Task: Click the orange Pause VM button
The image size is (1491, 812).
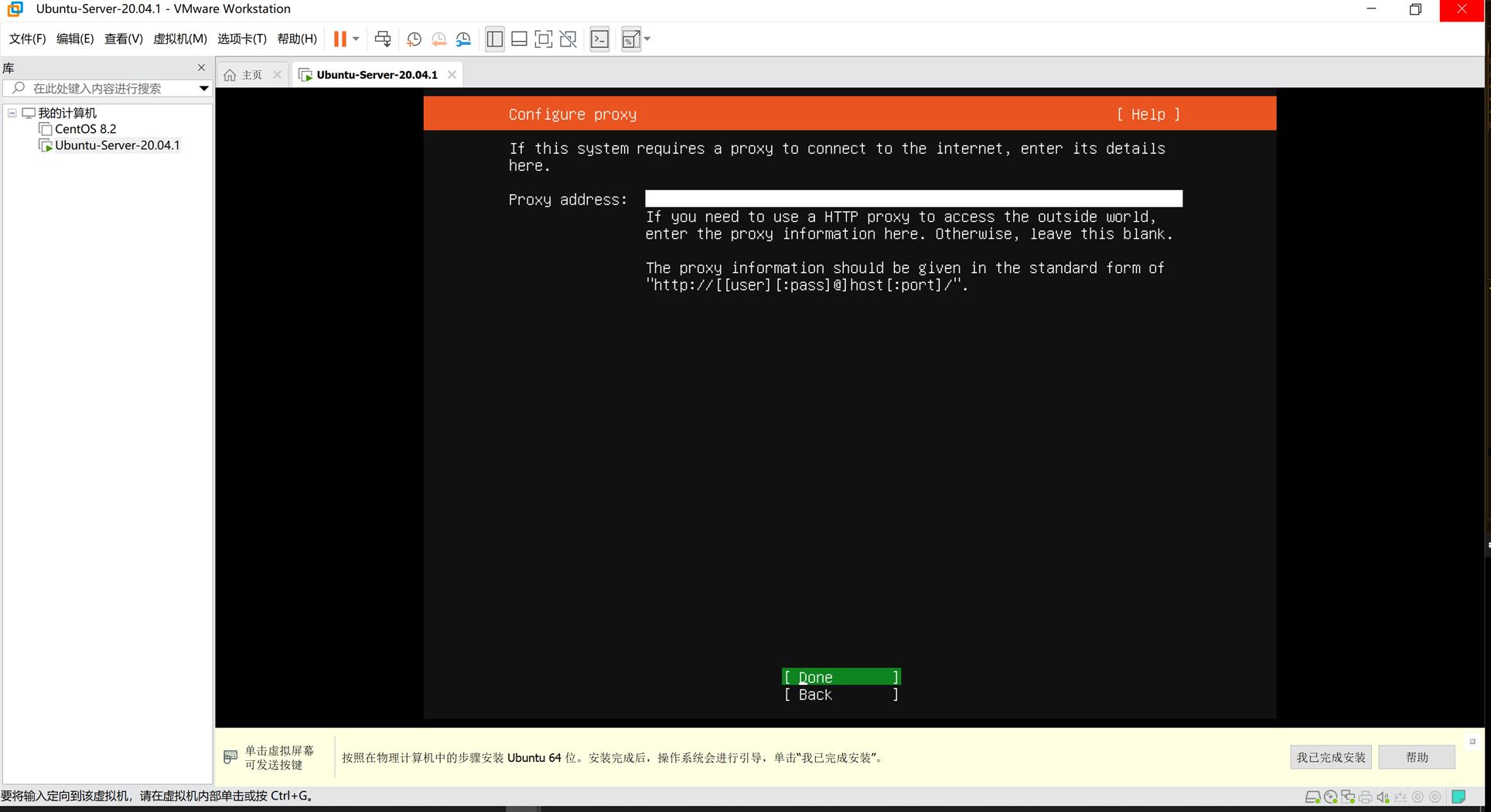Action: pyautogui.click(x=339, y=39)
